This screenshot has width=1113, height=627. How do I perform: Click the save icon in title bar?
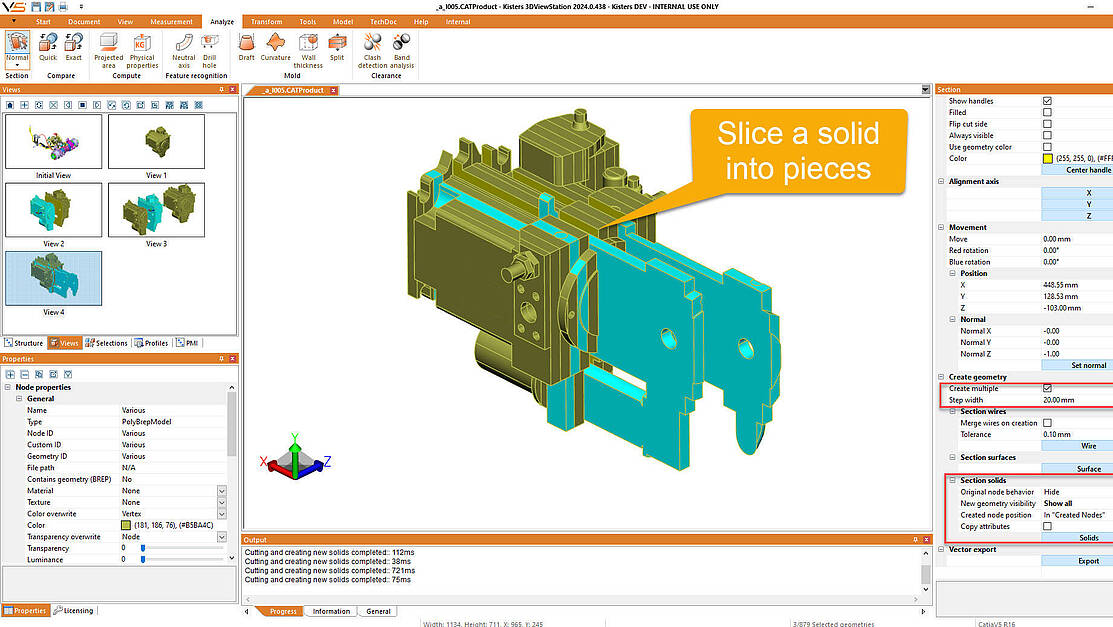pos(36,6)
